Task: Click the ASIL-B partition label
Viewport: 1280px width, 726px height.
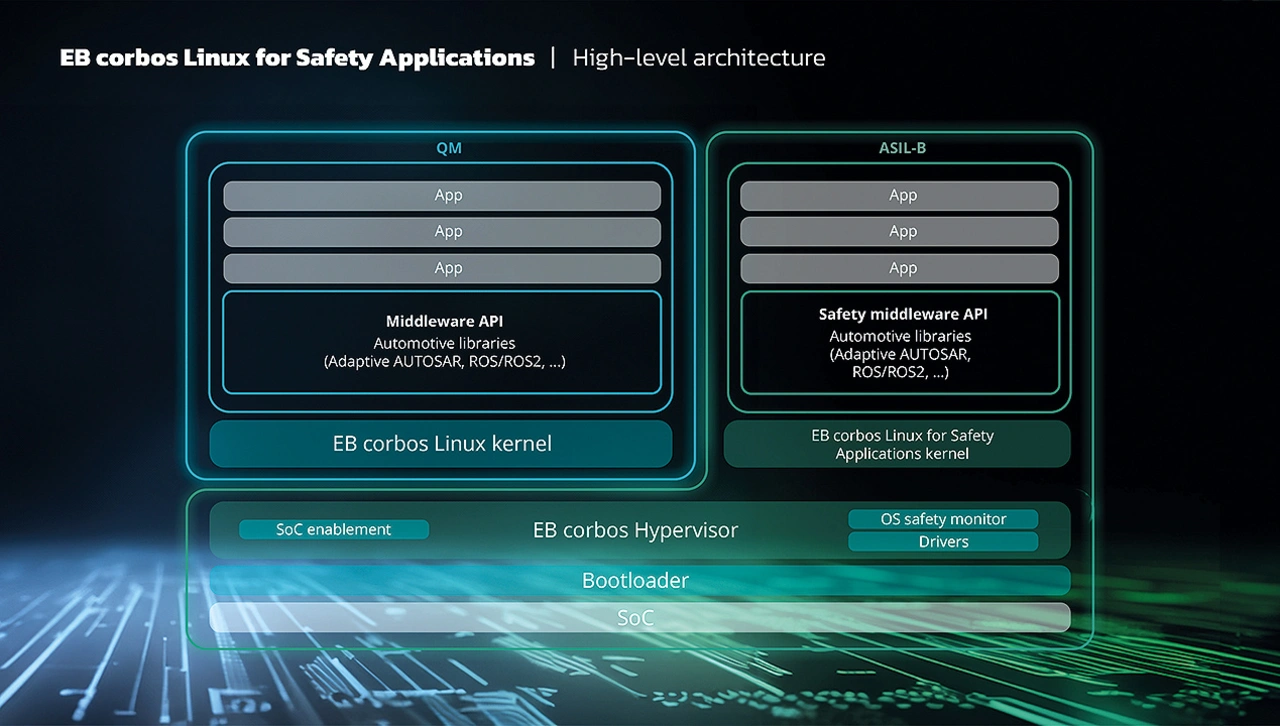Action: pyautogui.click(x=902, y=148)
